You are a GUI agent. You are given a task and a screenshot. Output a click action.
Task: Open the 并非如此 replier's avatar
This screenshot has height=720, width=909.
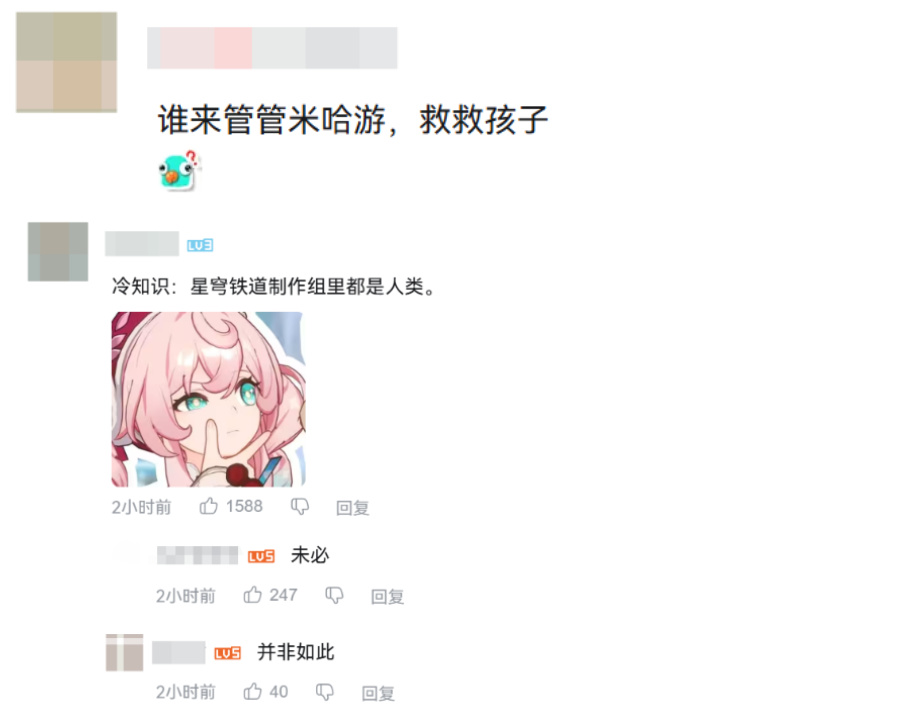[125, 653]
